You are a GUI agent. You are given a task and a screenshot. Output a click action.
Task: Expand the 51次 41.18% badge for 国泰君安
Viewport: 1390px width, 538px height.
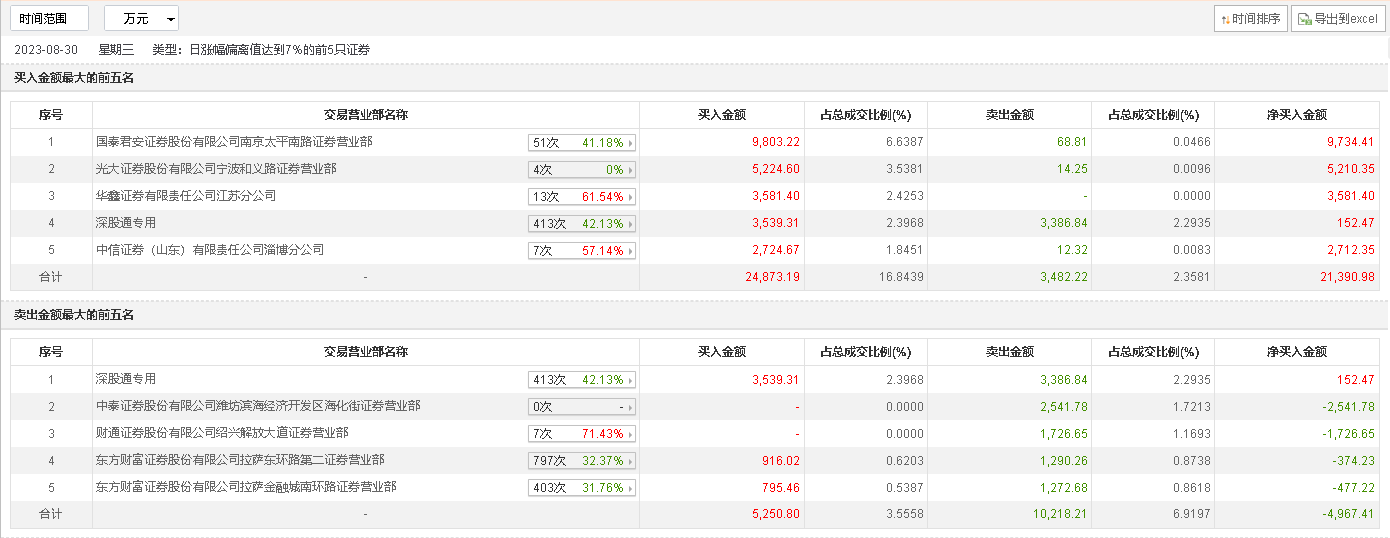pyautogui.click(x=583, y=143)
